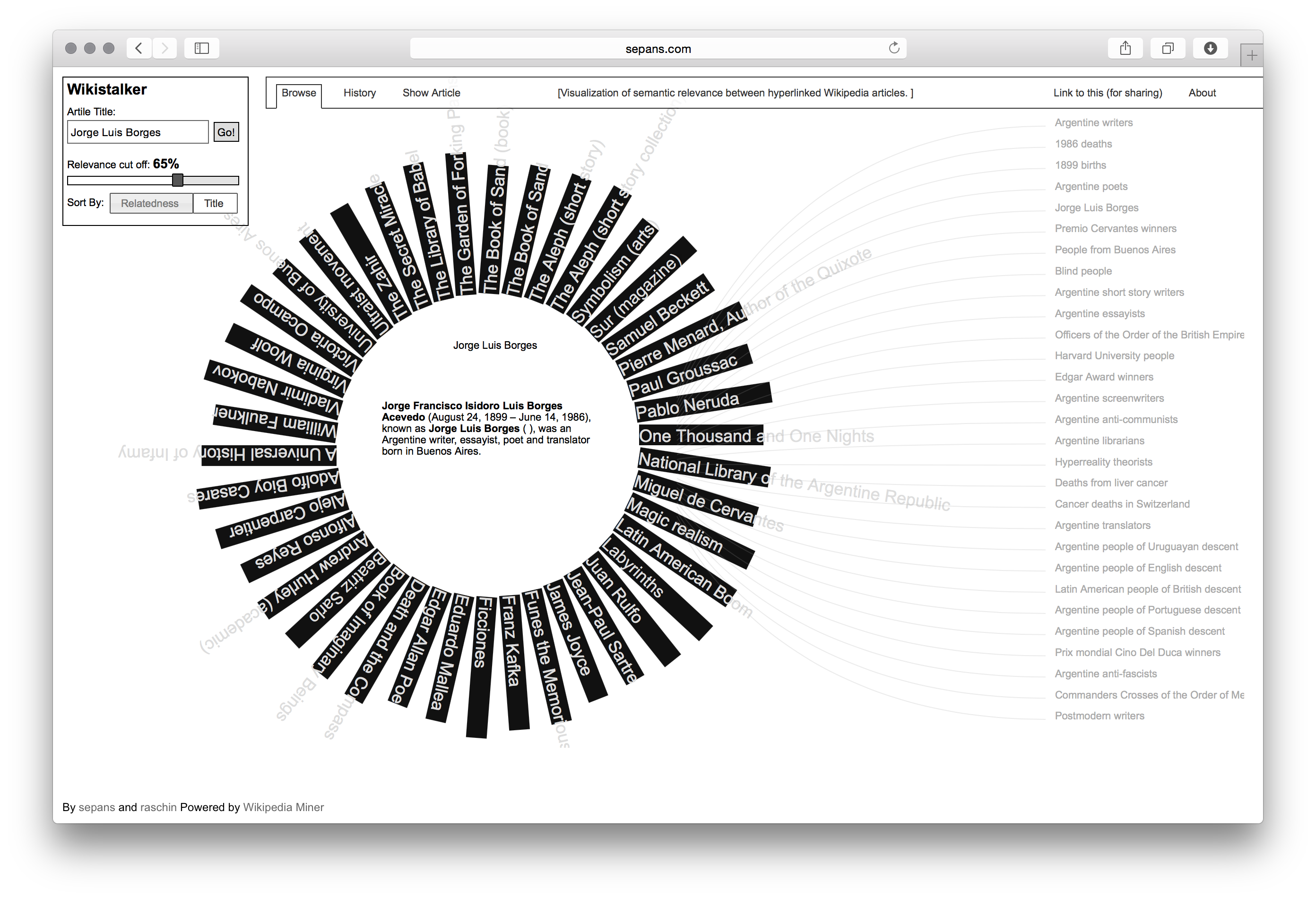Click the Relevance cut off slider handle
The width and height of the screenshot is (1316, 899).
point(178,180)
